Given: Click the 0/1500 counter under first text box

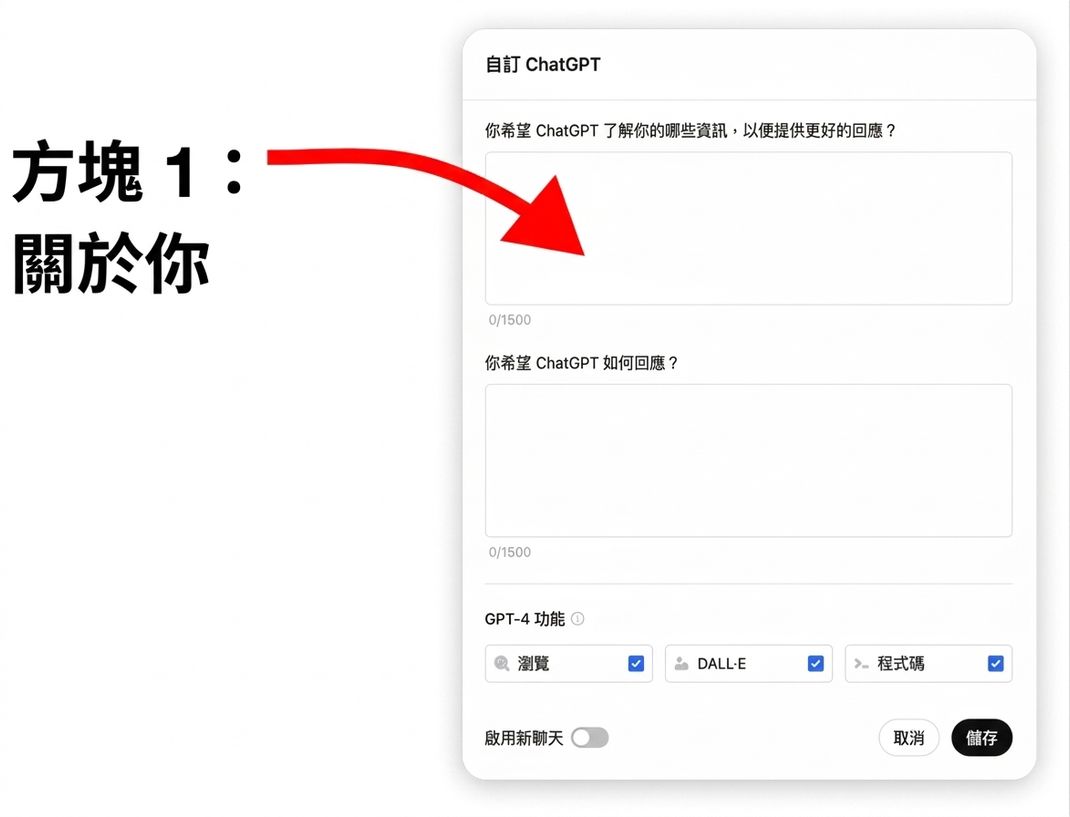Looking at the screenshot, I should tap(510, 319).
